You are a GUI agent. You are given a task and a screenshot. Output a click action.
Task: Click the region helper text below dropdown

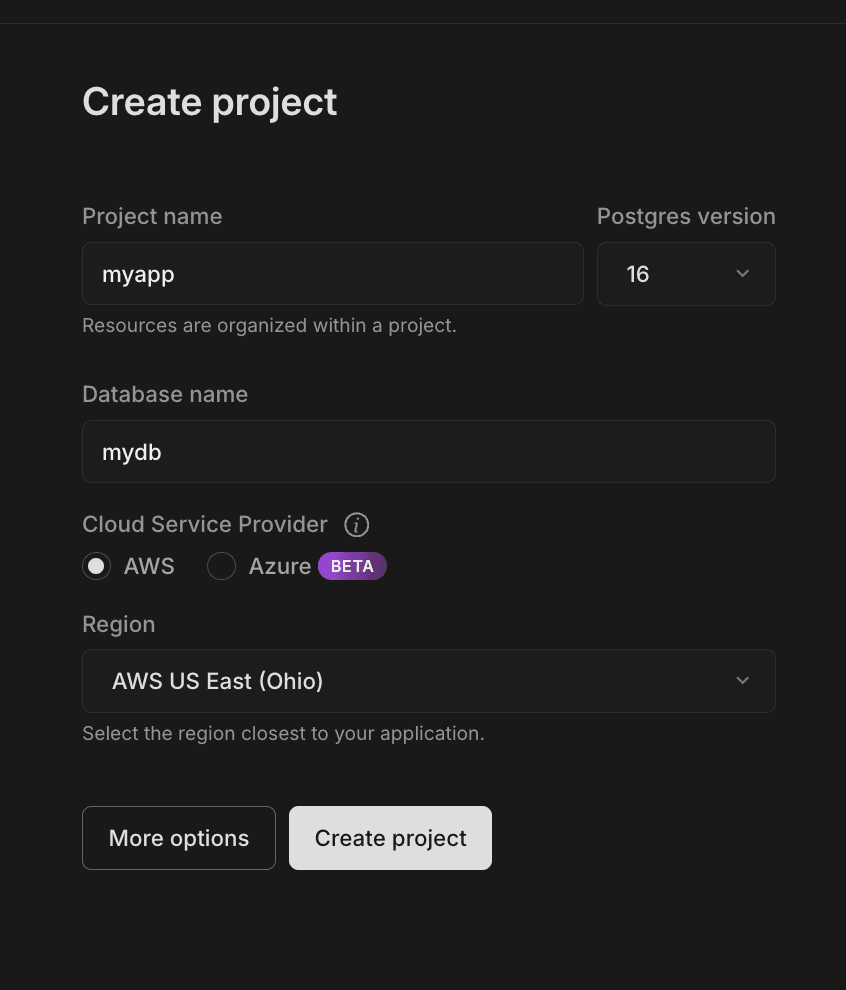[283, 734]
